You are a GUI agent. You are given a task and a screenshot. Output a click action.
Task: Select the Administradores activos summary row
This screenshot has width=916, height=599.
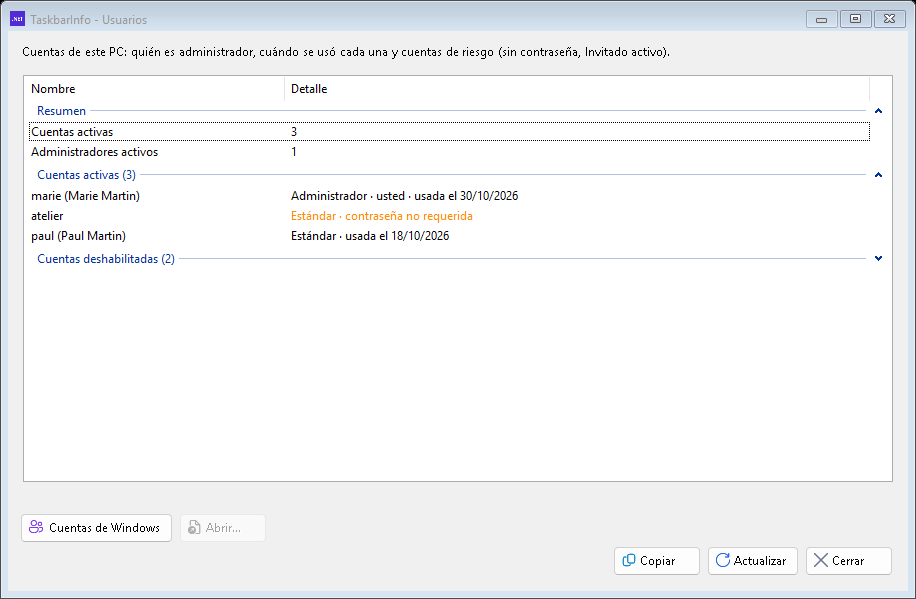pos(449,152)
